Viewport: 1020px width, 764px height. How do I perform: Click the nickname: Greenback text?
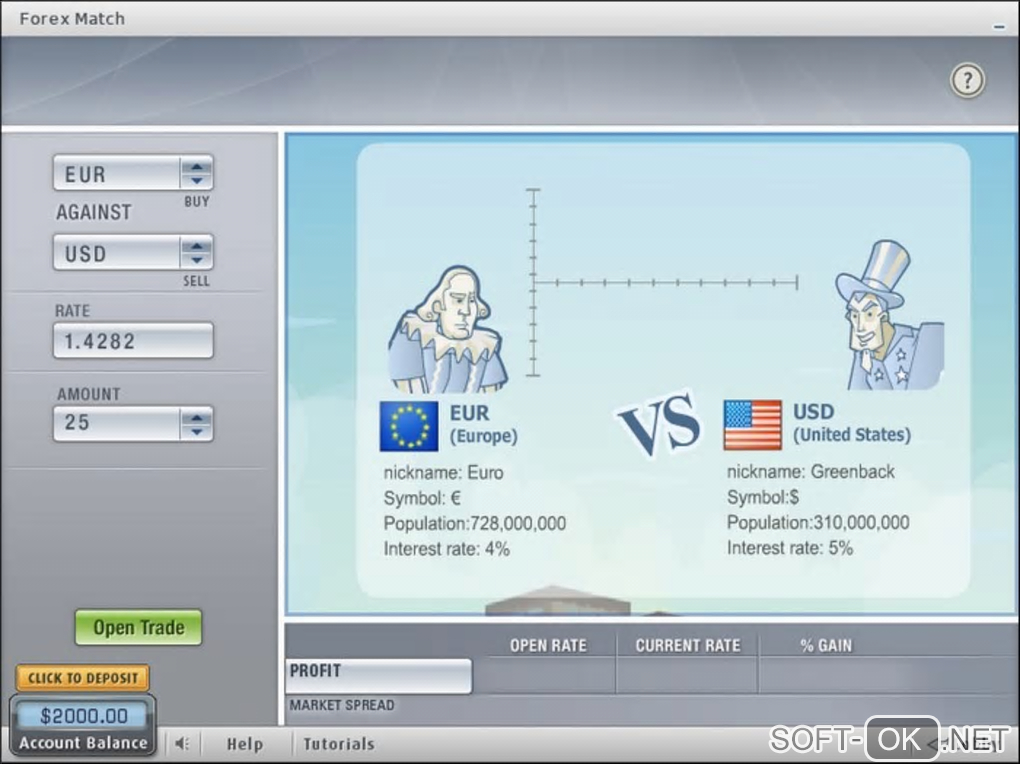coord(811,471)
